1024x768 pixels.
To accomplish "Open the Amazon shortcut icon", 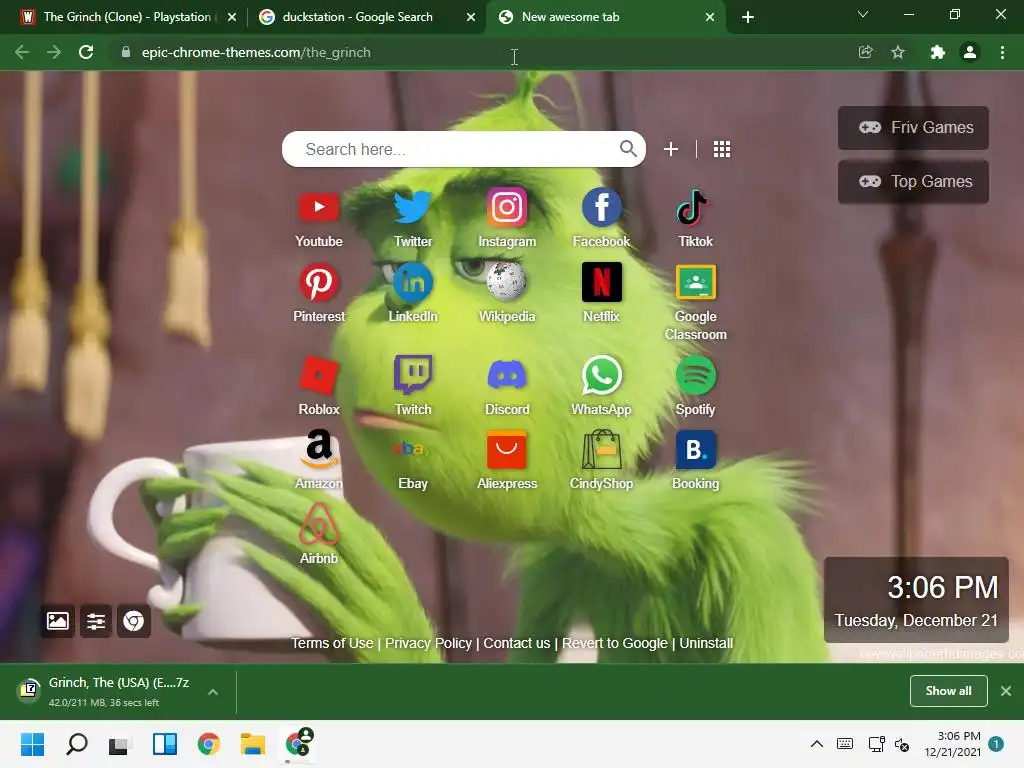I will pyautogui.click(x=319, y=449).
